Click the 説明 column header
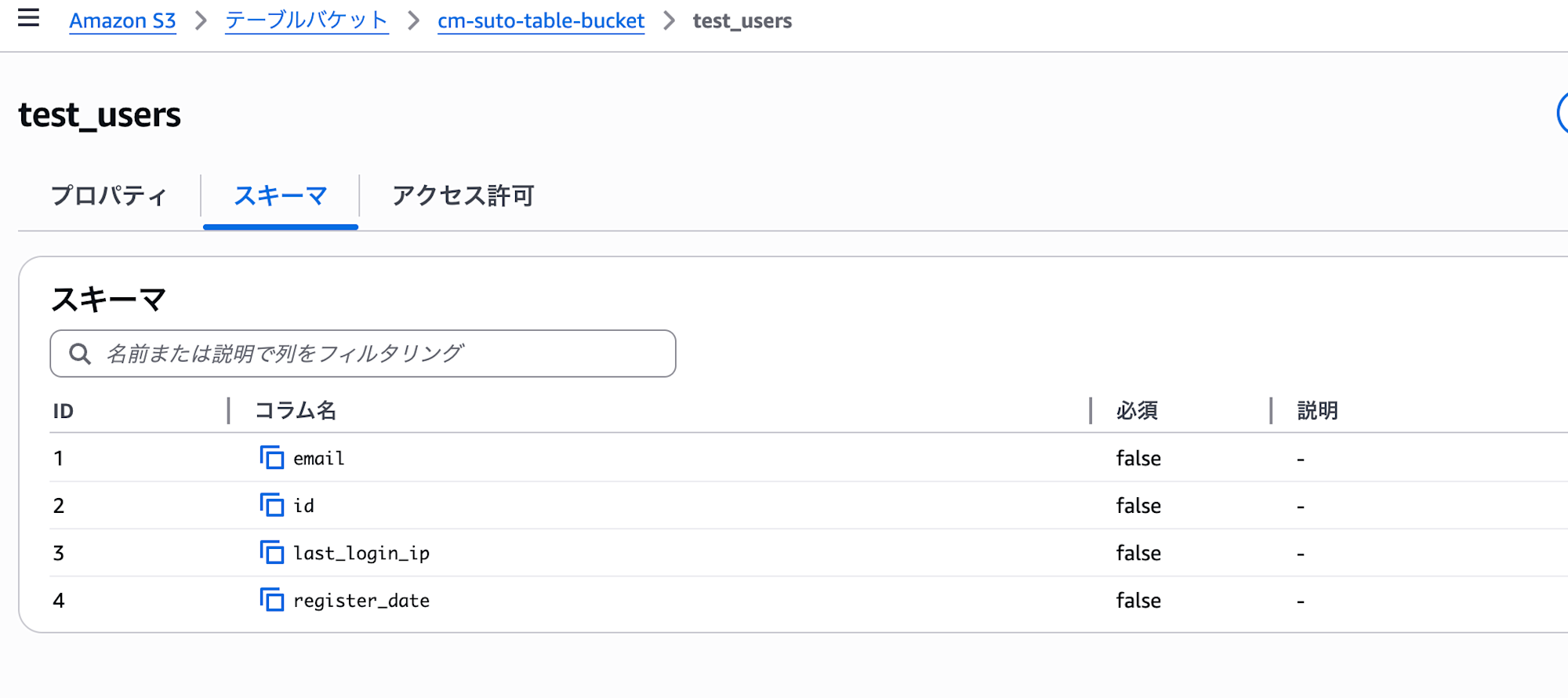 [x=1317, y=410]
